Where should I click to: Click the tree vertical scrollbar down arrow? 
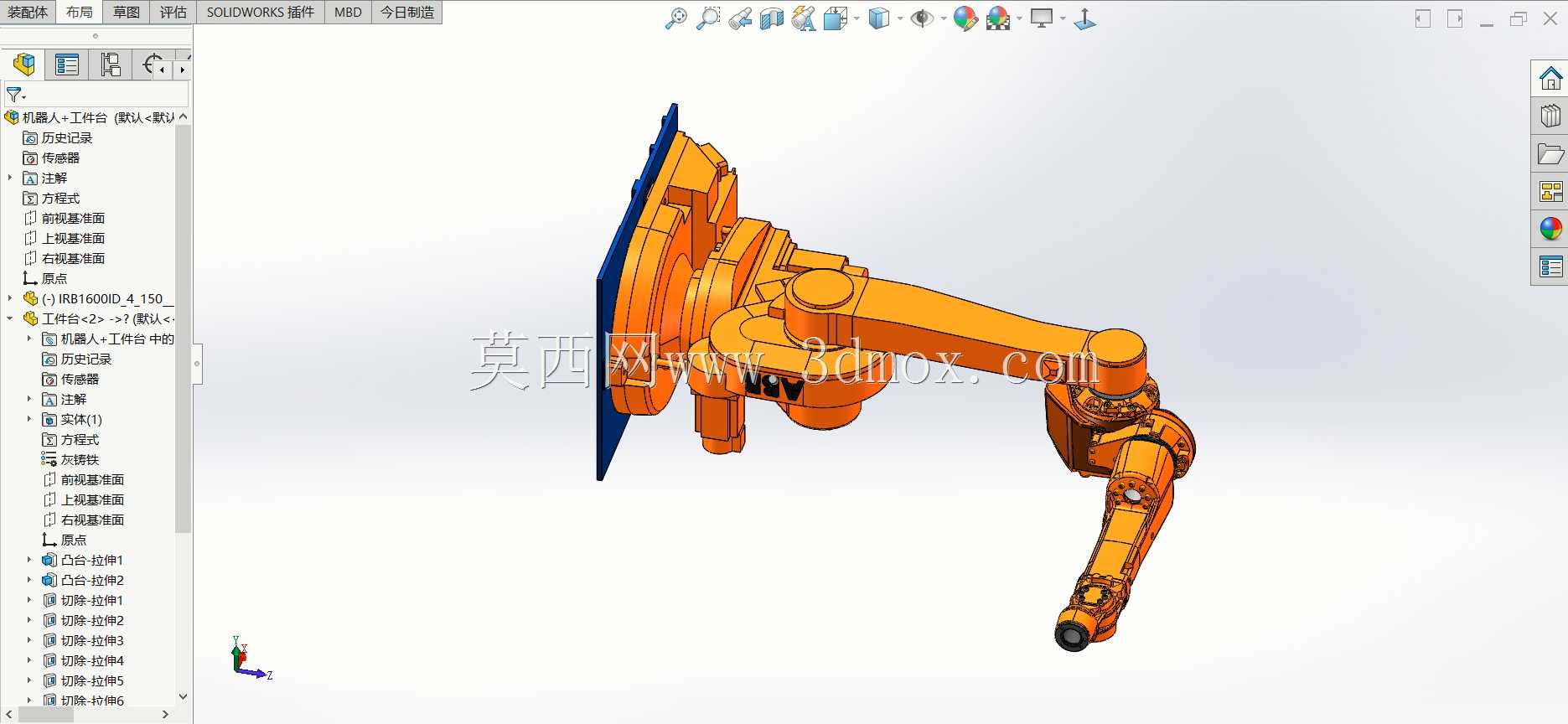[184, 696]
